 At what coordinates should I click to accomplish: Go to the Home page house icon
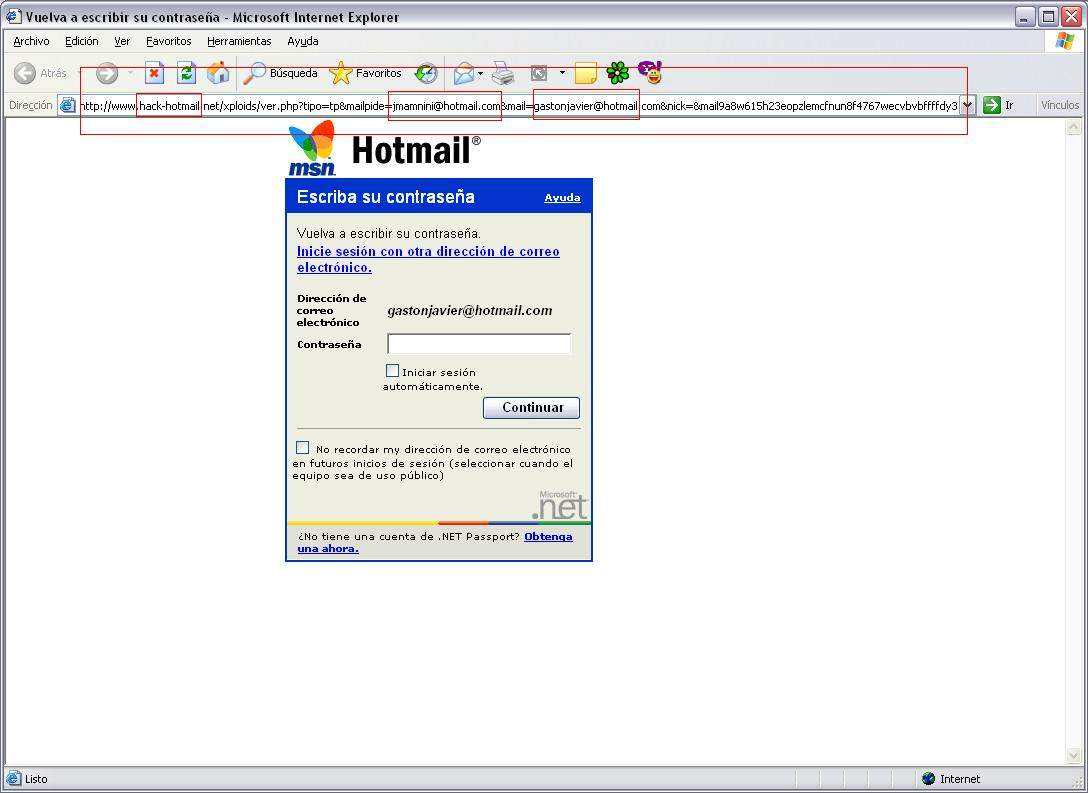tap(218, 72)
